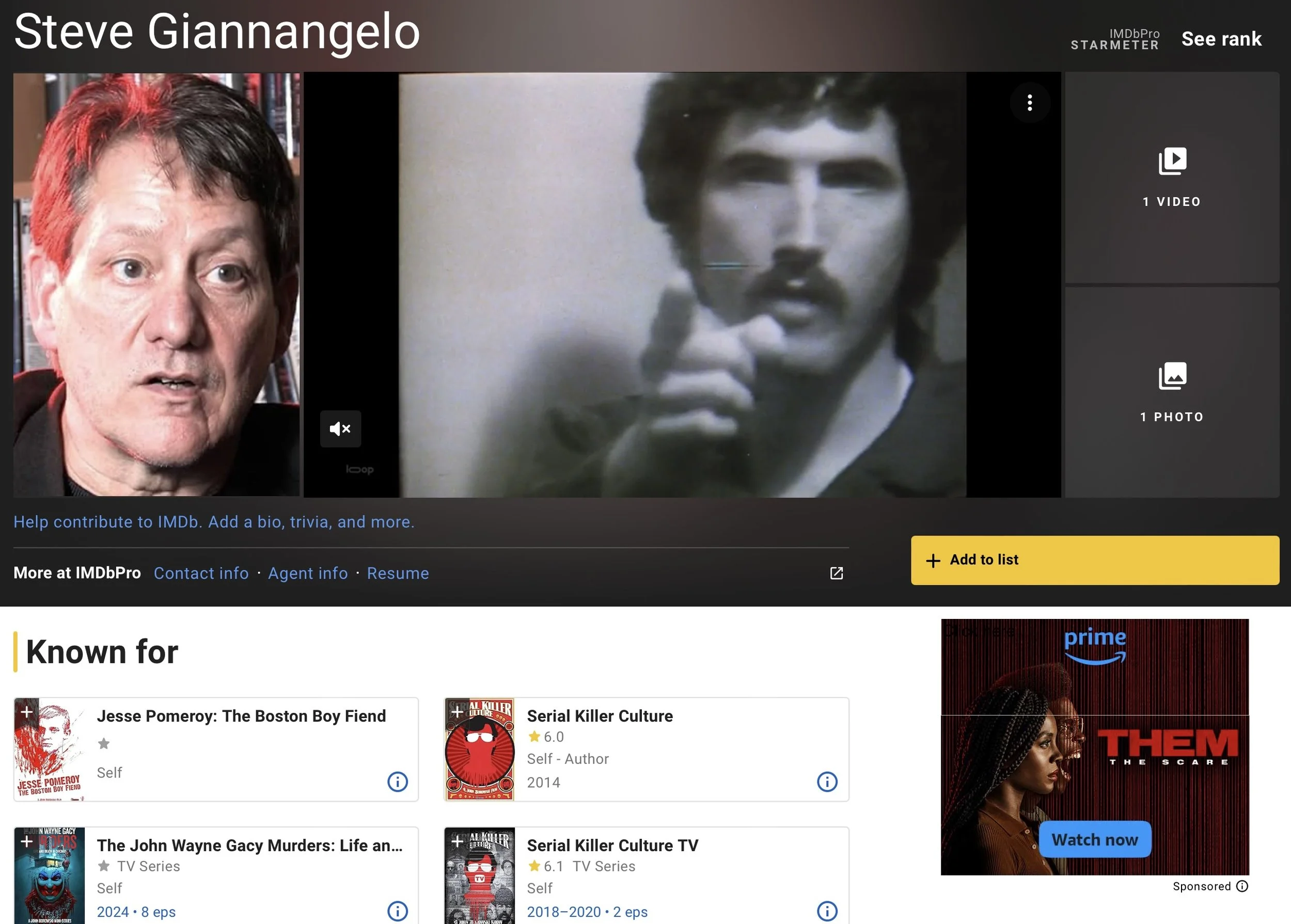Screen dimensions: 1291x924
Task: Unmute the video with the speaker icon
Action: click(x=340, y=428)
